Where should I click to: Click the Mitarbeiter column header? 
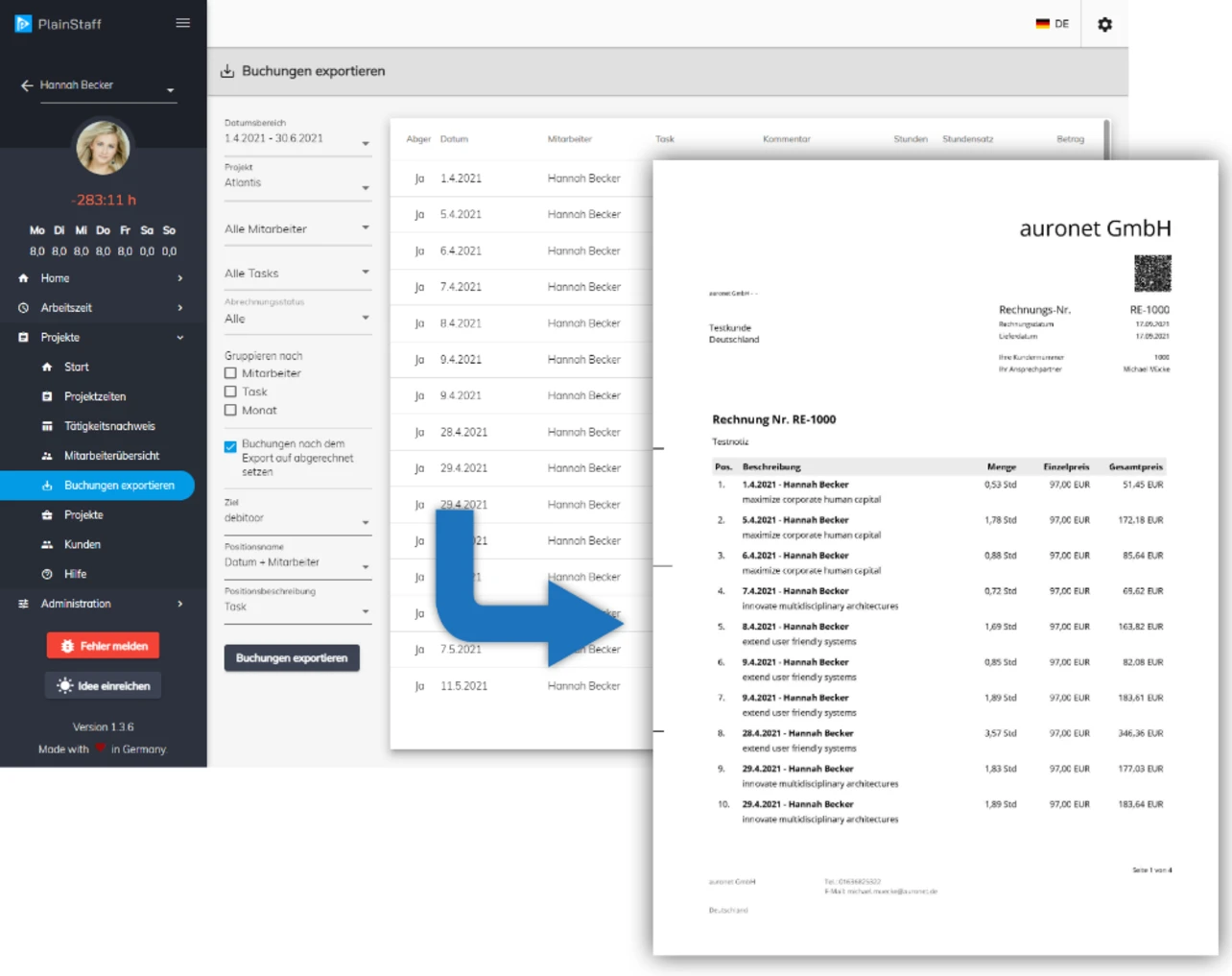click(x=570, y=139)
